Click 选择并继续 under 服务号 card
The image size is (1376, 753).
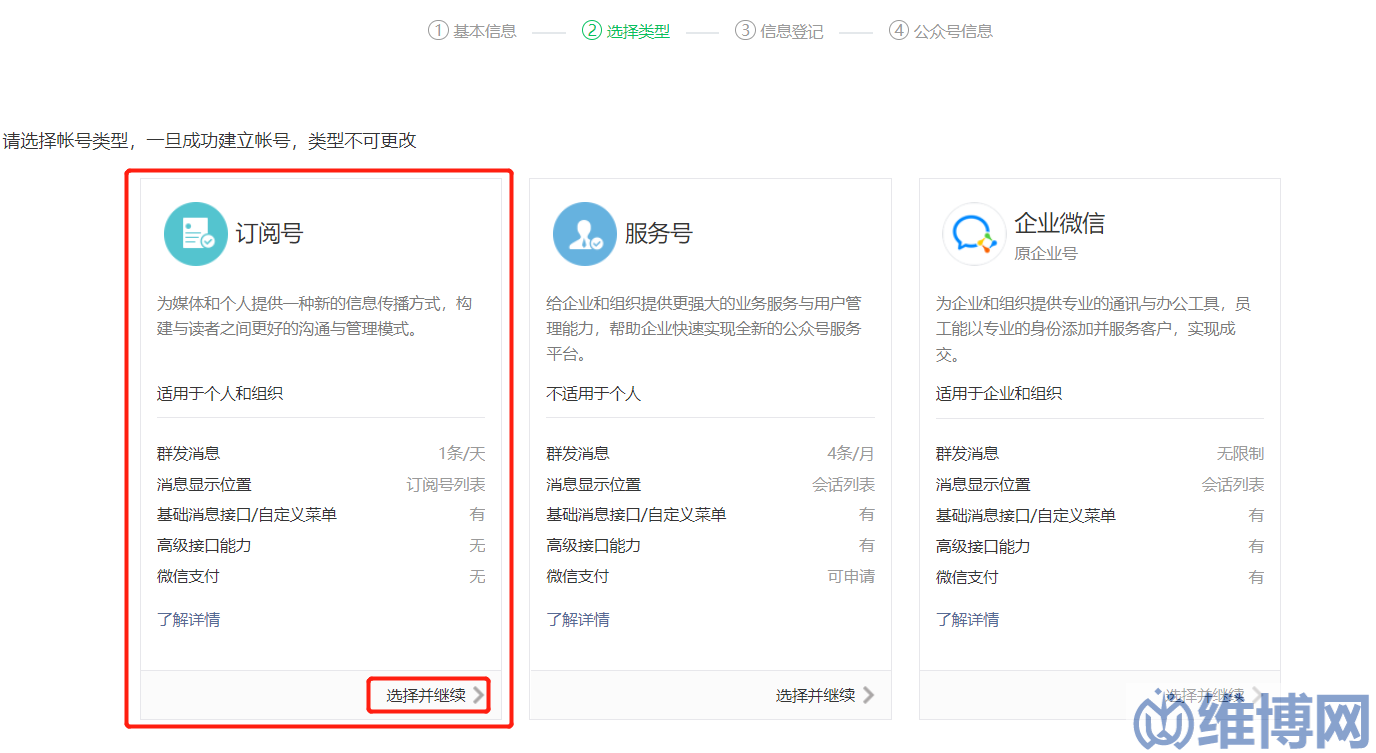(815, 695)
